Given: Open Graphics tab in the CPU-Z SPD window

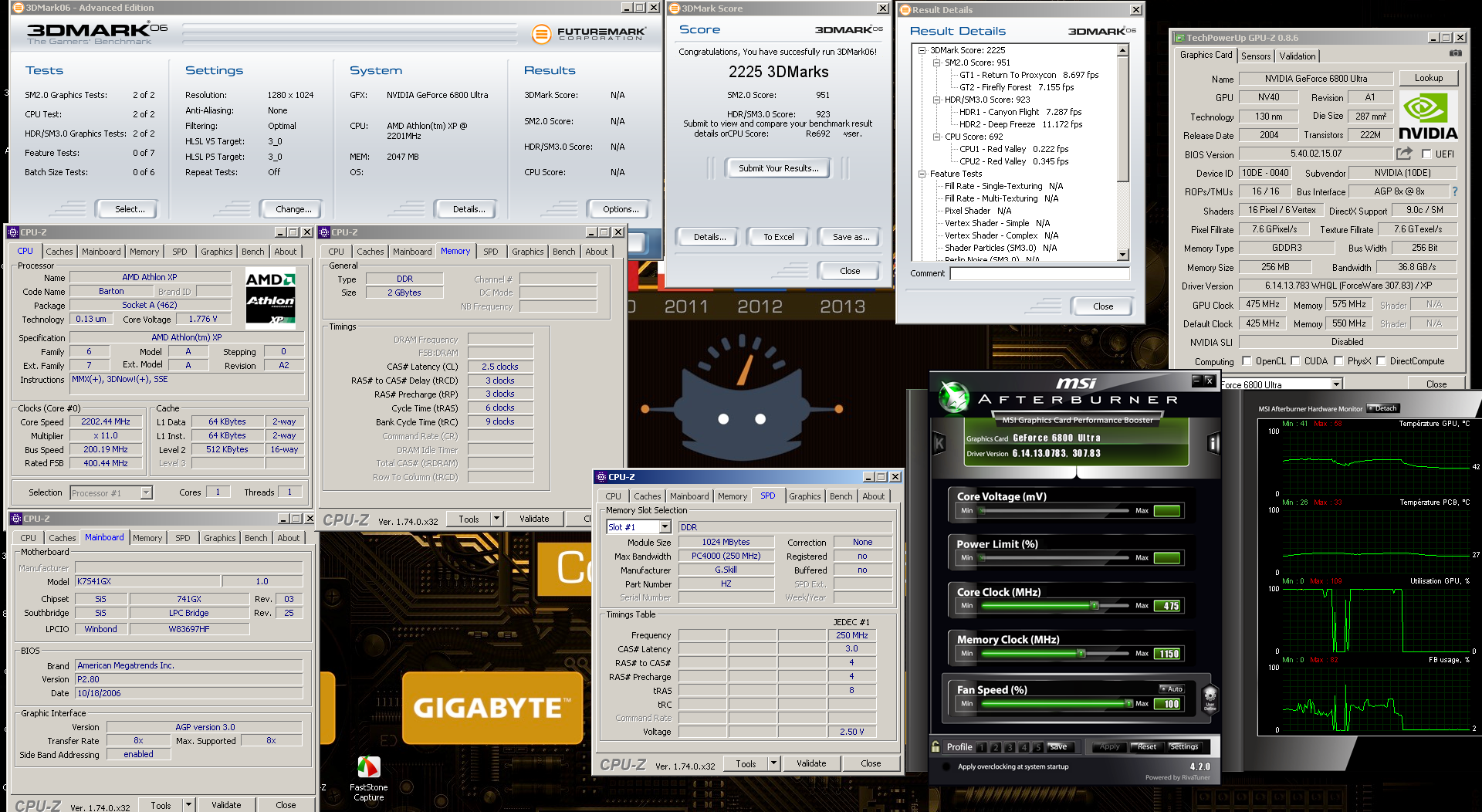Looking at the screenshot, I should (x=804, y=496).
